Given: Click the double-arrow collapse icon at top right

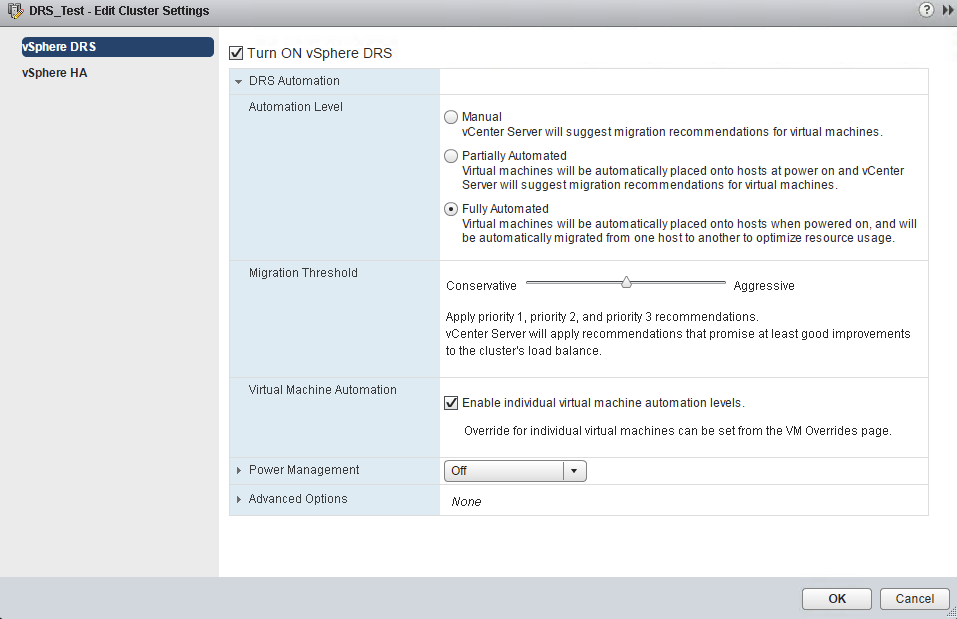Looking at the screenshot, I should coord(948,10).
